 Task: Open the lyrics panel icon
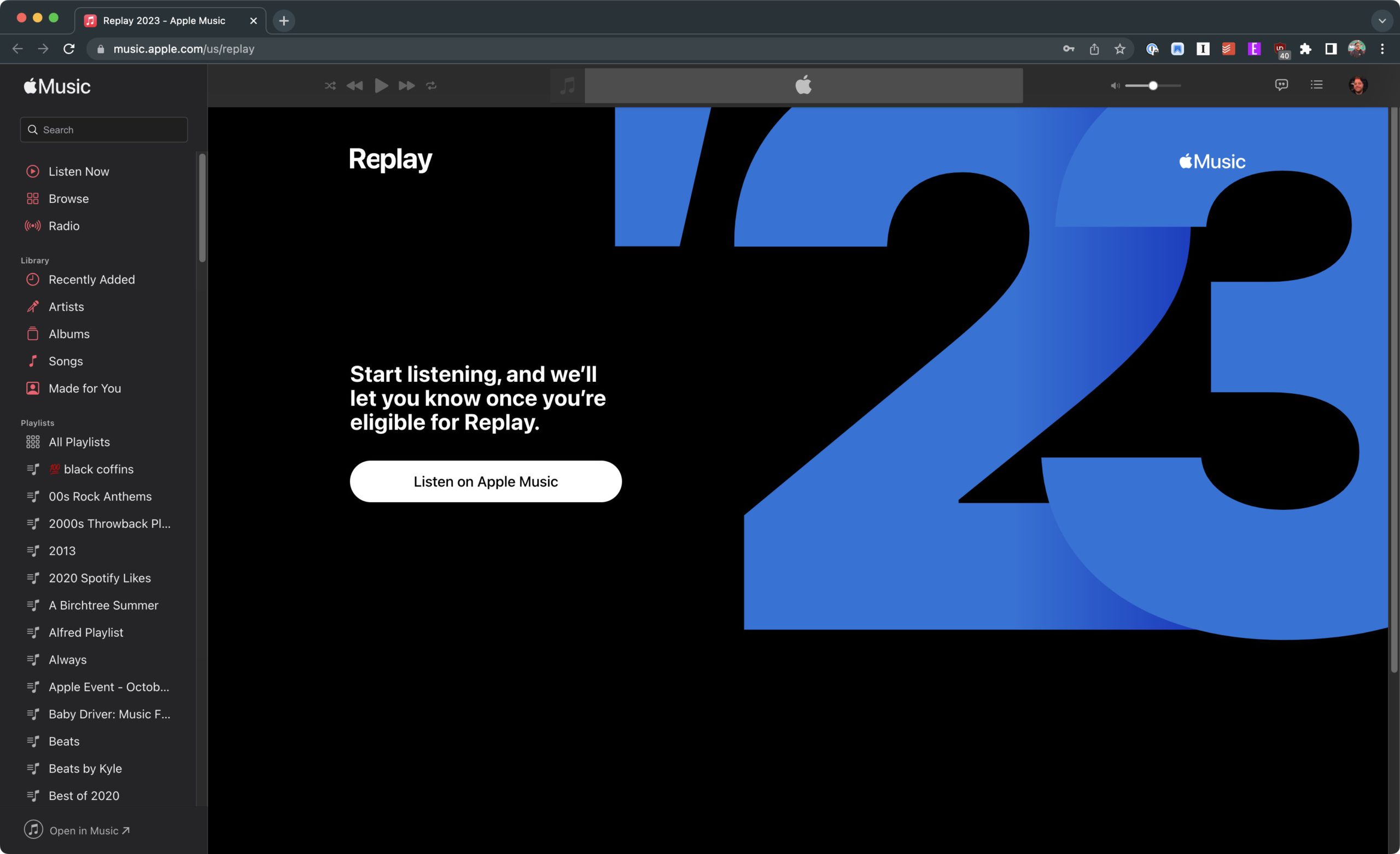[1281, 85]
